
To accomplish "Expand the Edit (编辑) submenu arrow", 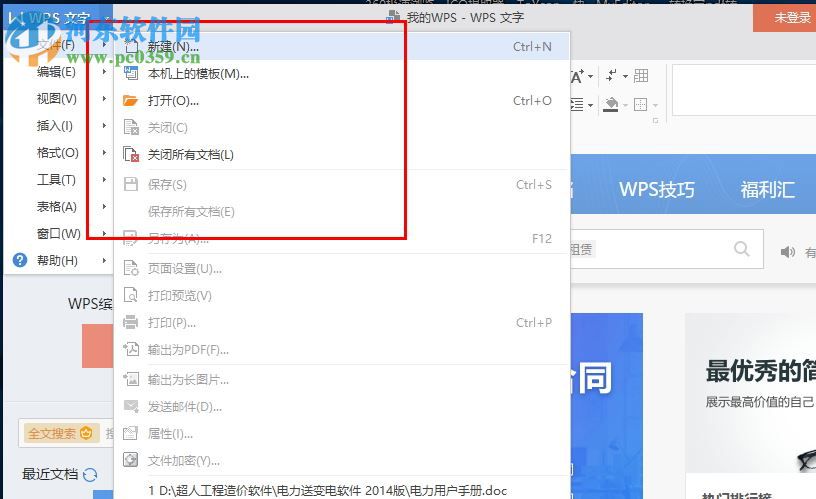I will (x=104, y=71).
